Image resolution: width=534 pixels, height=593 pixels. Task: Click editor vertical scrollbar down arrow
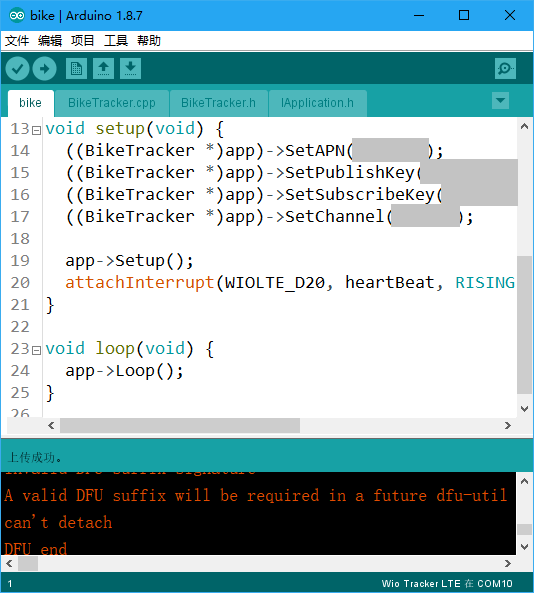tap(524, 408)
